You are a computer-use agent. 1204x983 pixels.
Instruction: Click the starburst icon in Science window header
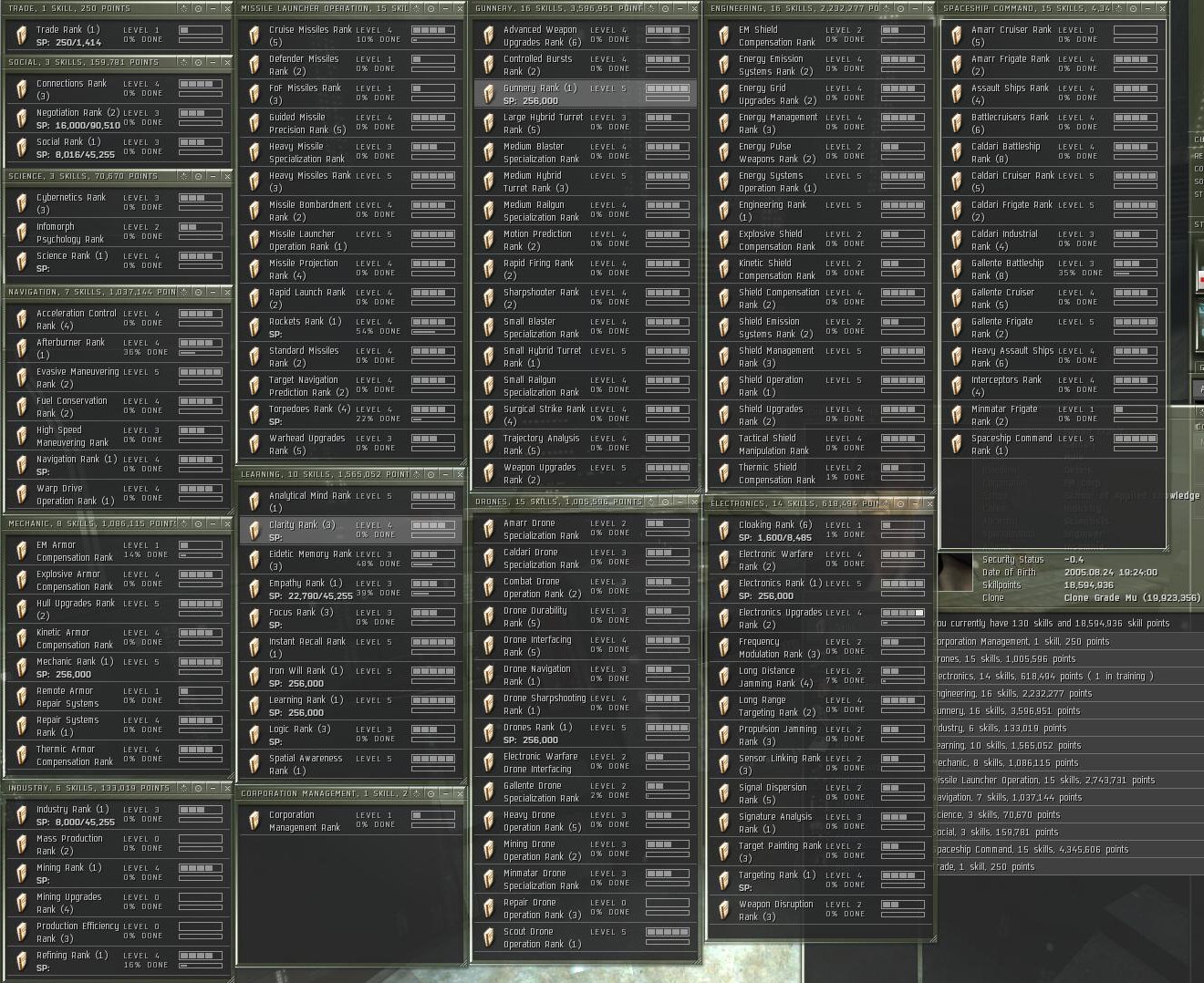point(183,176)
